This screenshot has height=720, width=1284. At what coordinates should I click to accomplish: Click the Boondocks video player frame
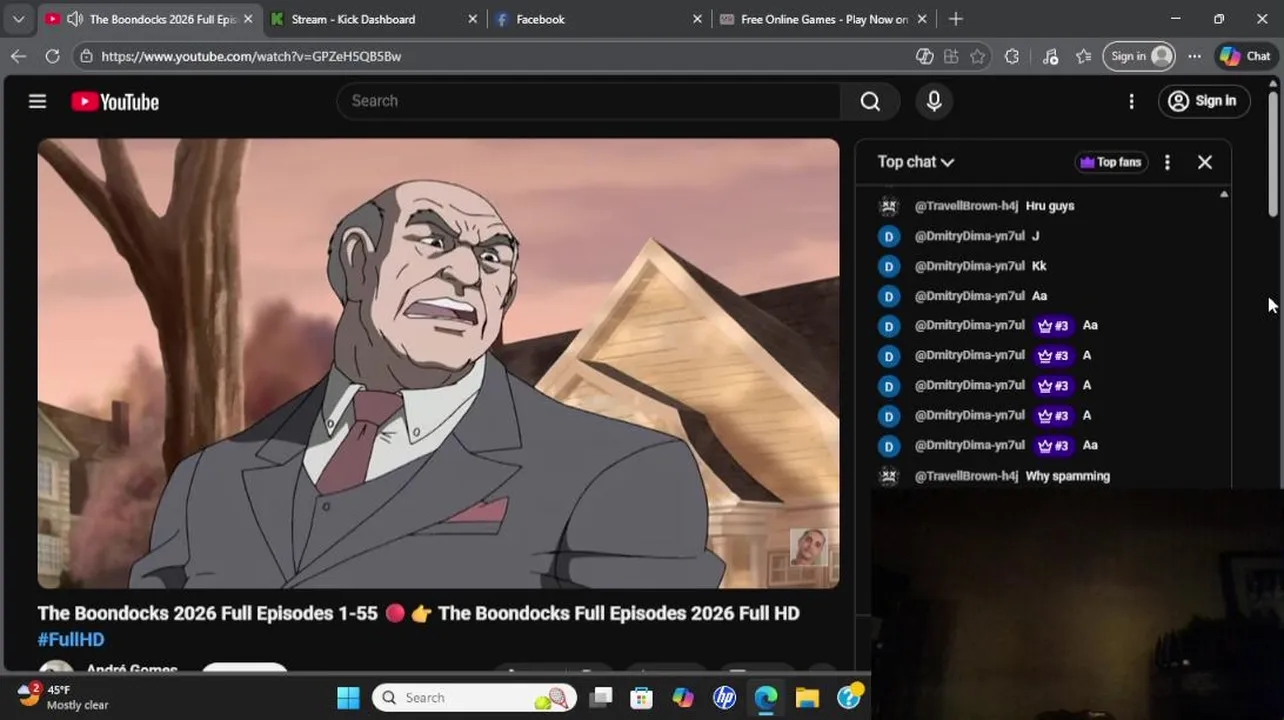438,363
